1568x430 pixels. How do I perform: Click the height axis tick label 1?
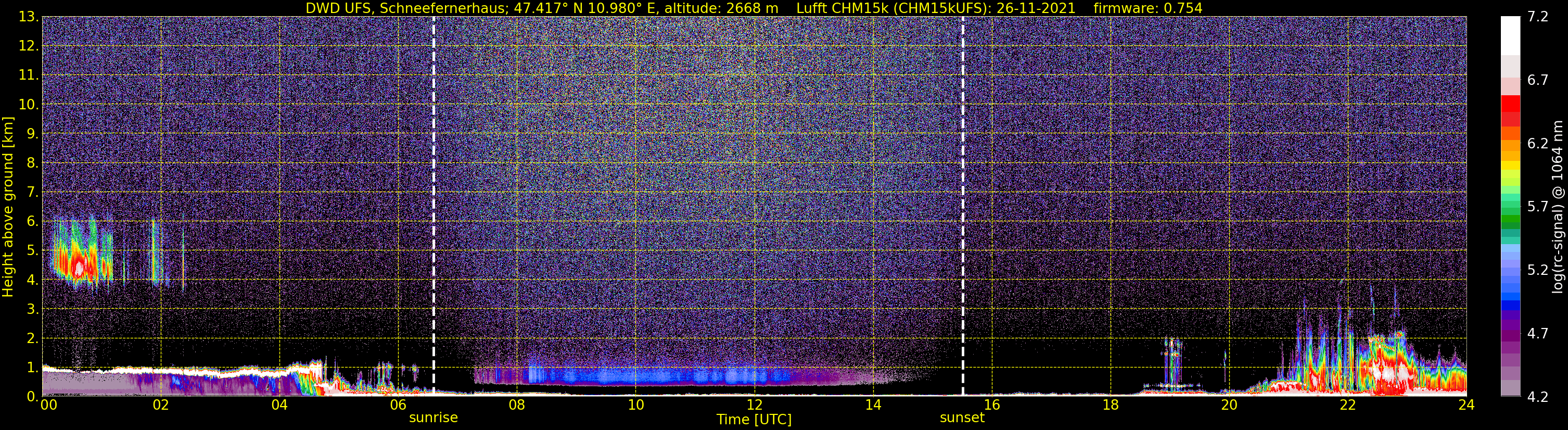[x=32, y=367]
